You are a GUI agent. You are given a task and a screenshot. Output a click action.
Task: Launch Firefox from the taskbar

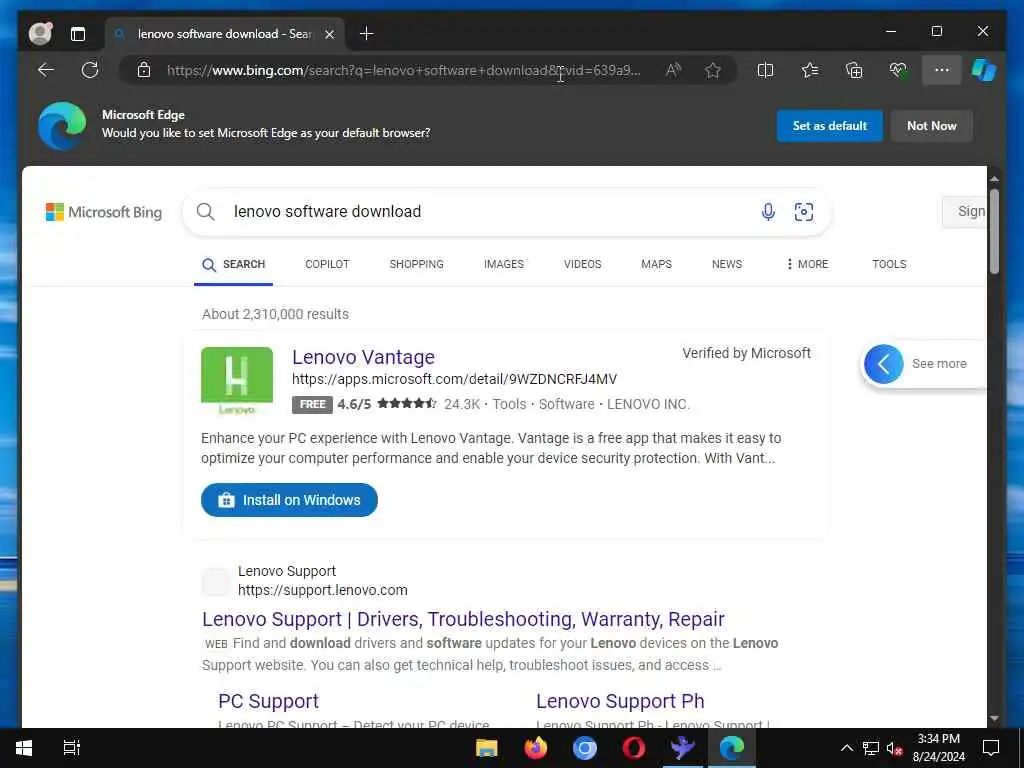tap(536, 748)
